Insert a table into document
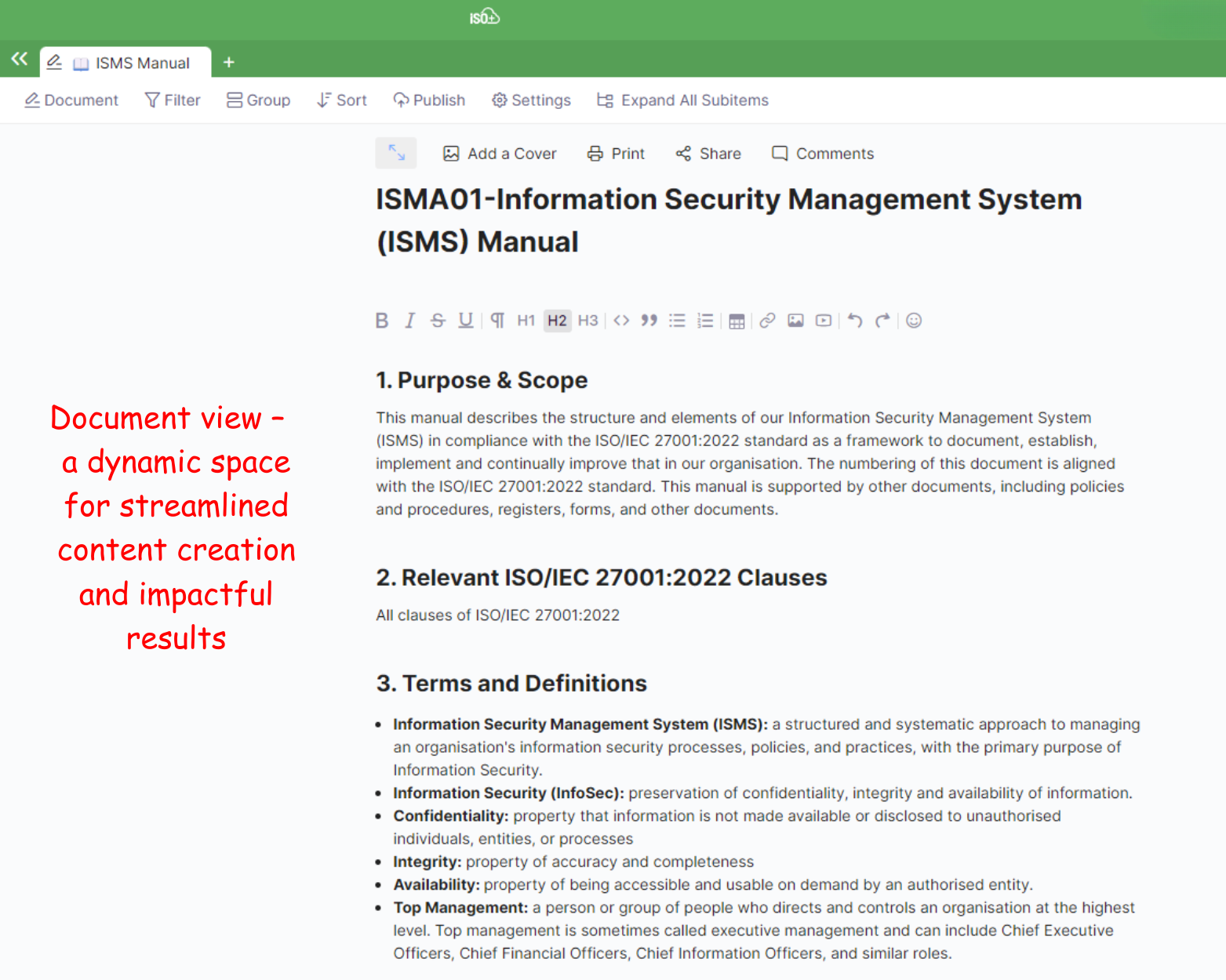The width and height of the screenshot is (1226, 980). pos(737,321)
